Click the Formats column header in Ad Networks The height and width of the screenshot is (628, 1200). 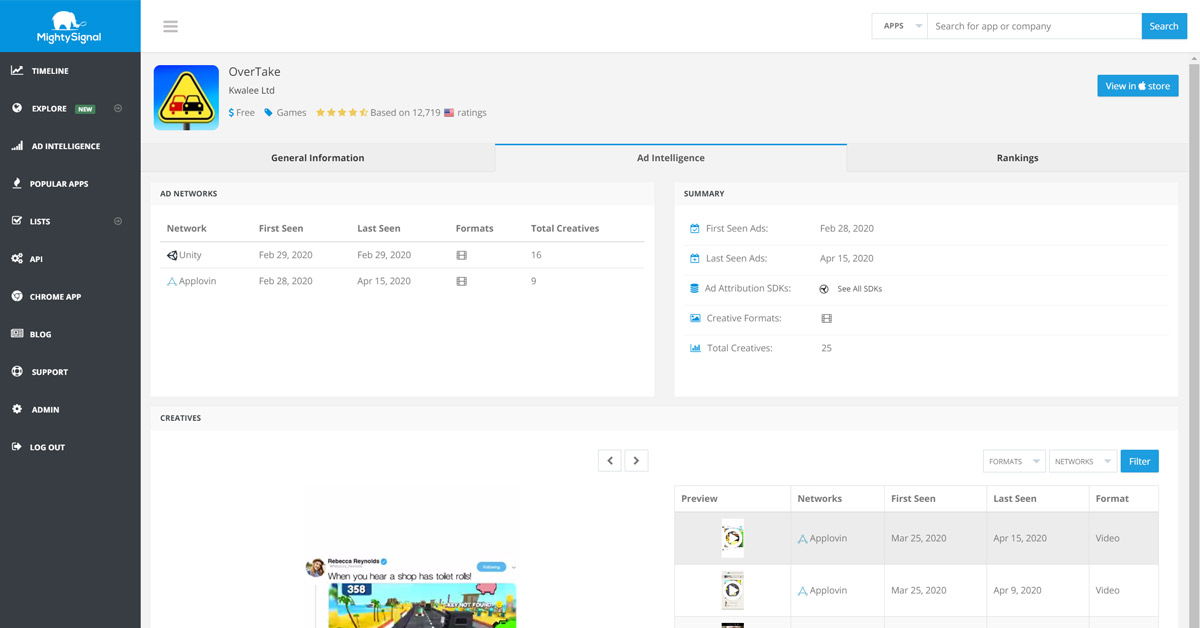point(475,229)
